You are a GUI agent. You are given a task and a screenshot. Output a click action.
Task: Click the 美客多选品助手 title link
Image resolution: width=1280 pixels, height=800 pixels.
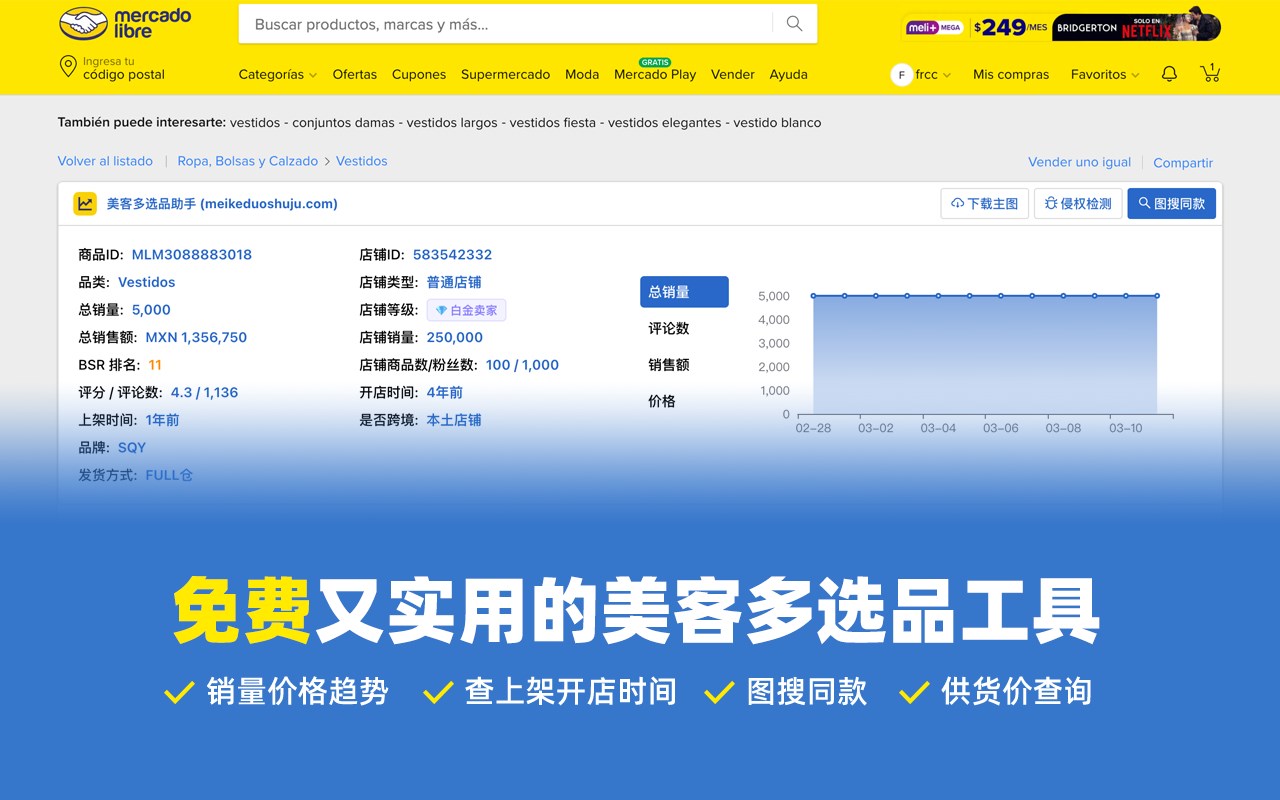pos(222,204)
